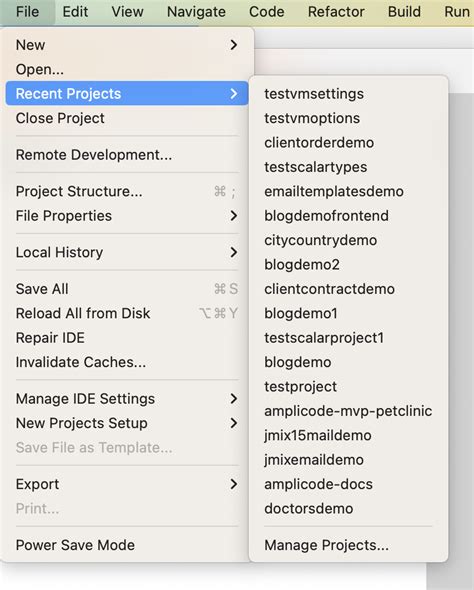Expand the Export submenu arrow
This screenshot has height=590, width=474.
coord(234,484)
